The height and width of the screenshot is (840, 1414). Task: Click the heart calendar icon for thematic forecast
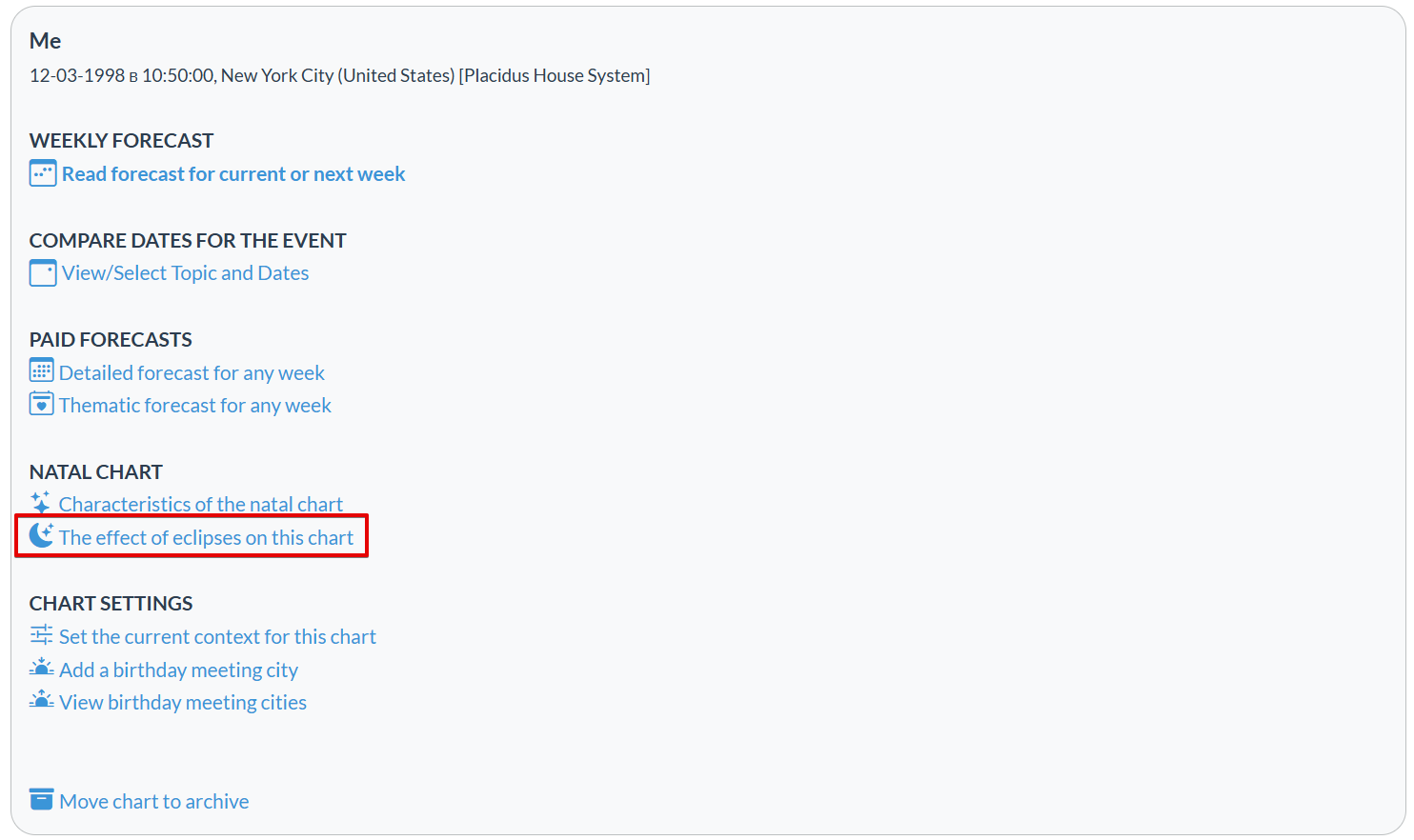42,404
